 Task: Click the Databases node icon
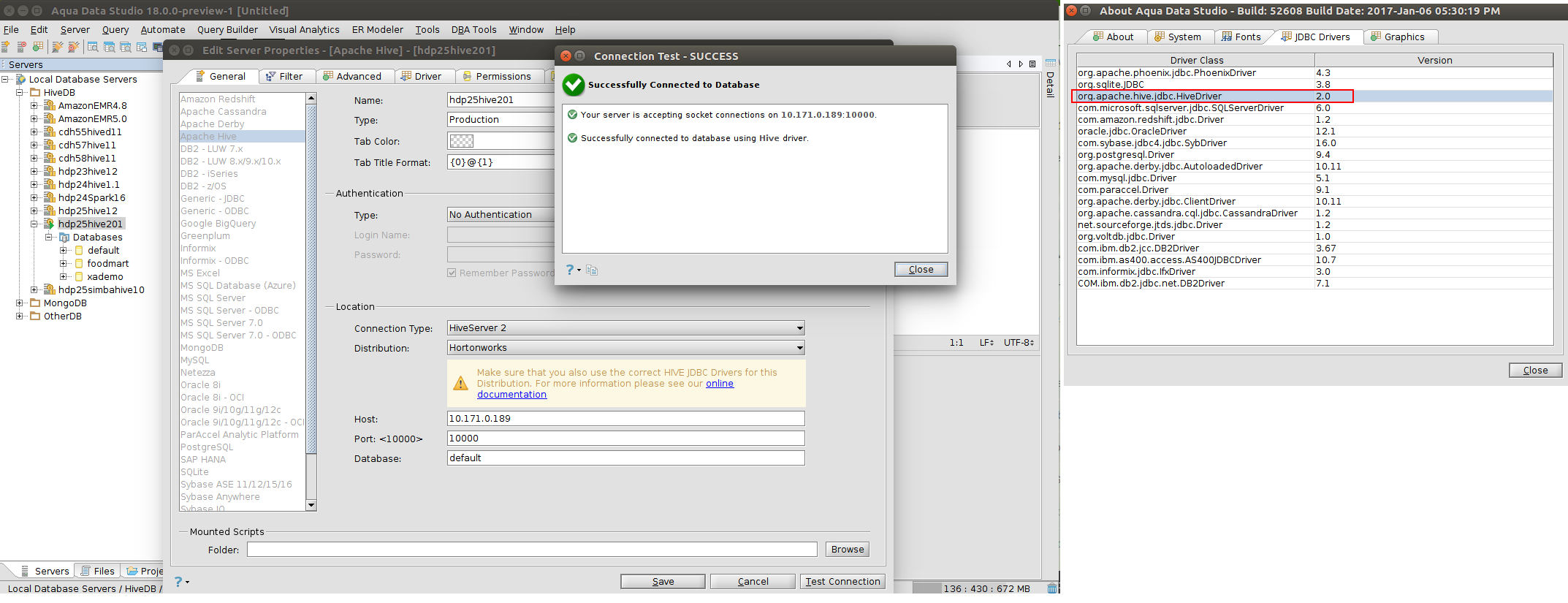[64, 237]
